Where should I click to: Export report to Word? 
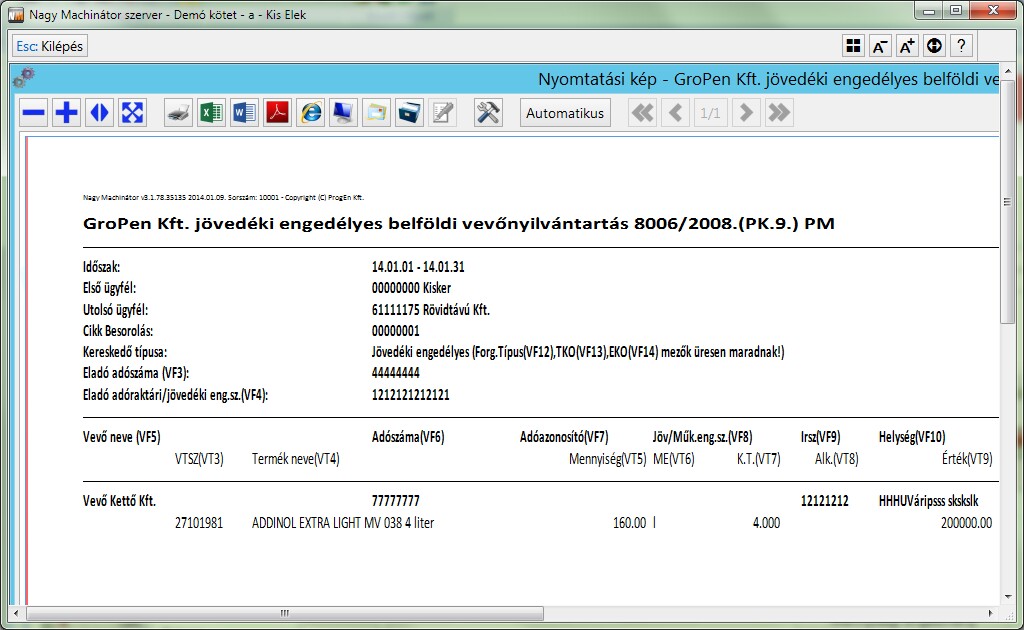(x=244, y=113)
